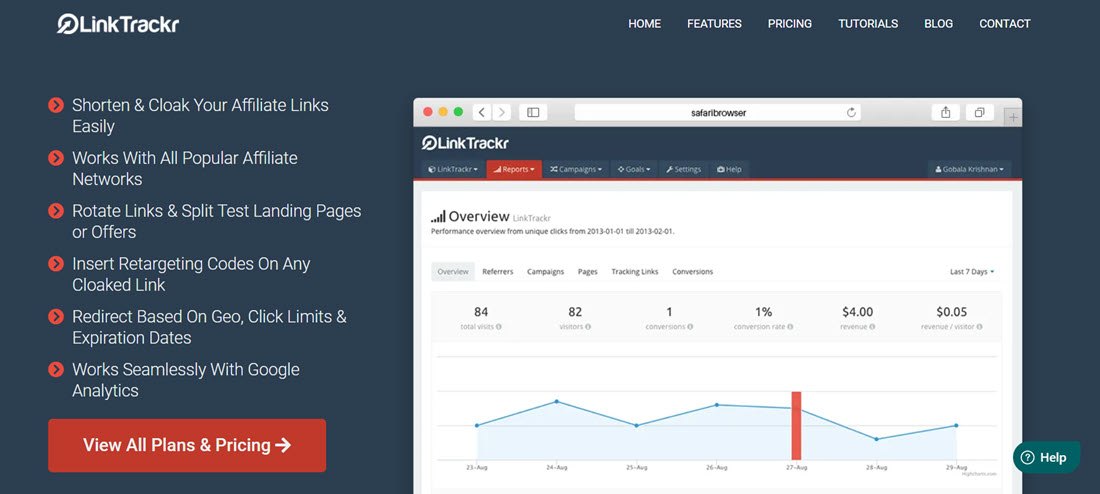Switch to the Pages tab
The image size is (1100, 494).
click(x=587, y=272)
